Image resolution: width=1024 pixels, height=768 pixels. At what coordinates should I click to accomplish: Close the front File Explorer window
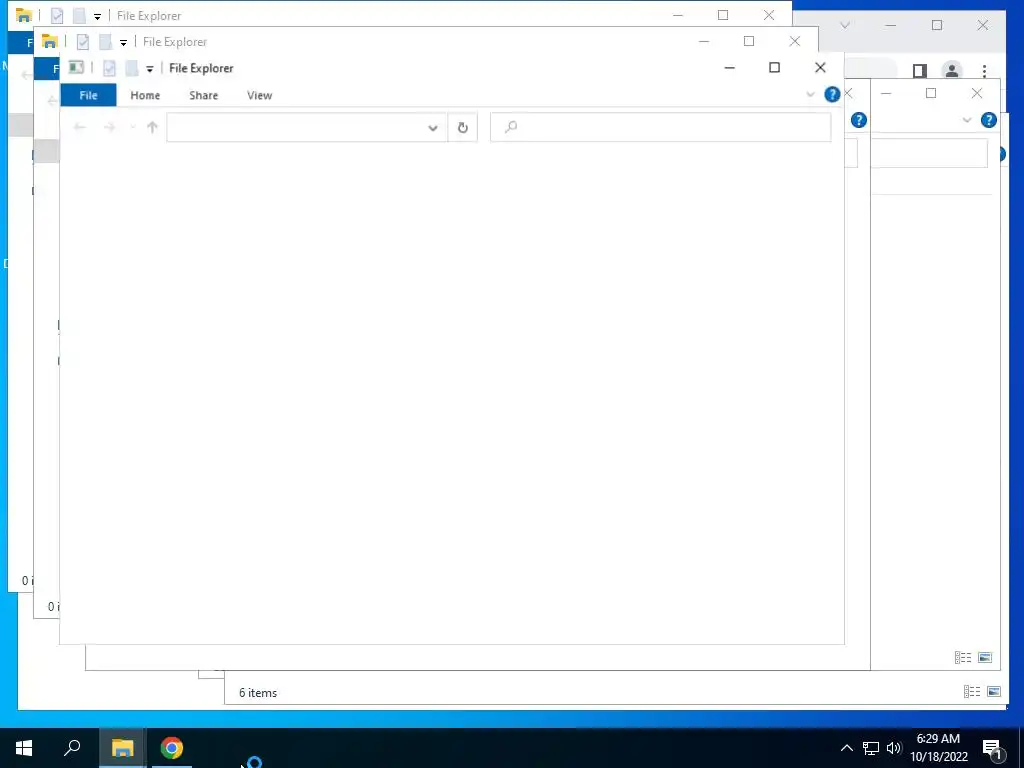click(x=820, y=68)
